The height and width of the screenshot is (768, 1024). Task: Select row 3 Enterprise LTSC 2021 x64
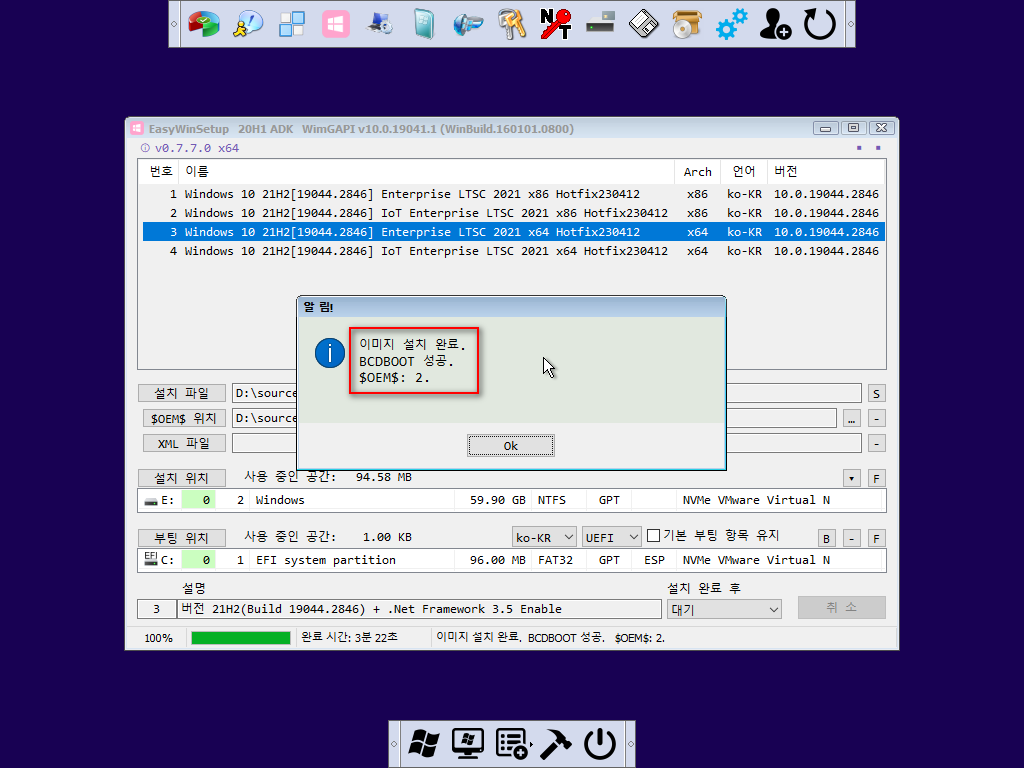pos(514,232)
